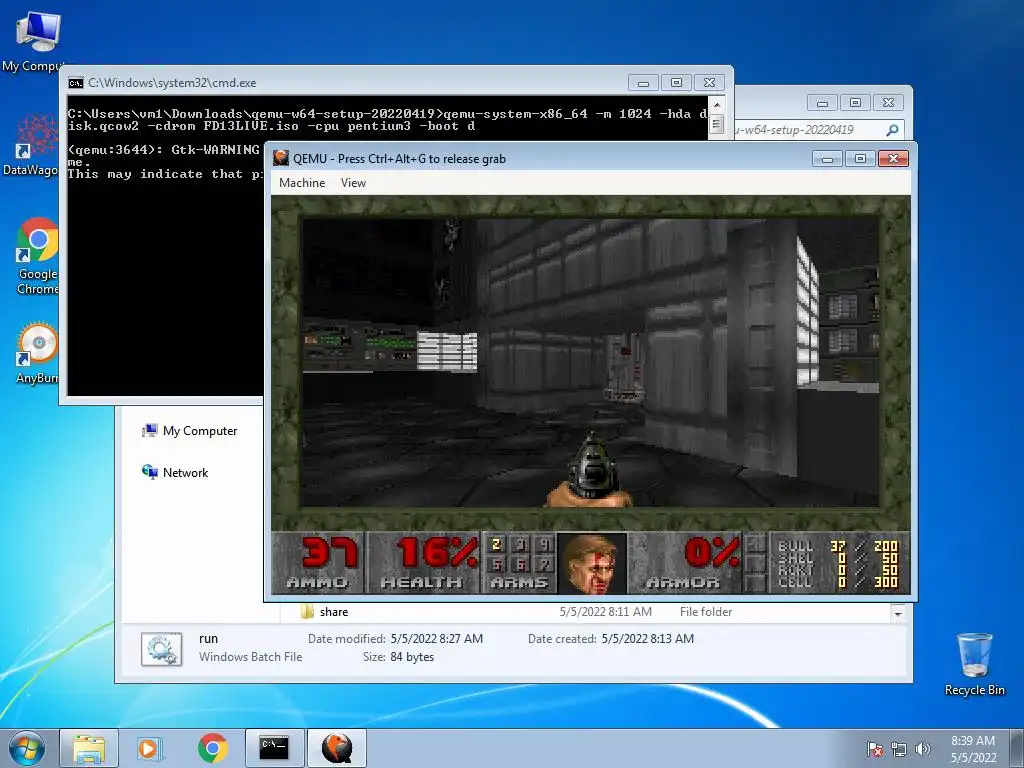Select Network in Explorer navigation pane

tap(175, 472)
